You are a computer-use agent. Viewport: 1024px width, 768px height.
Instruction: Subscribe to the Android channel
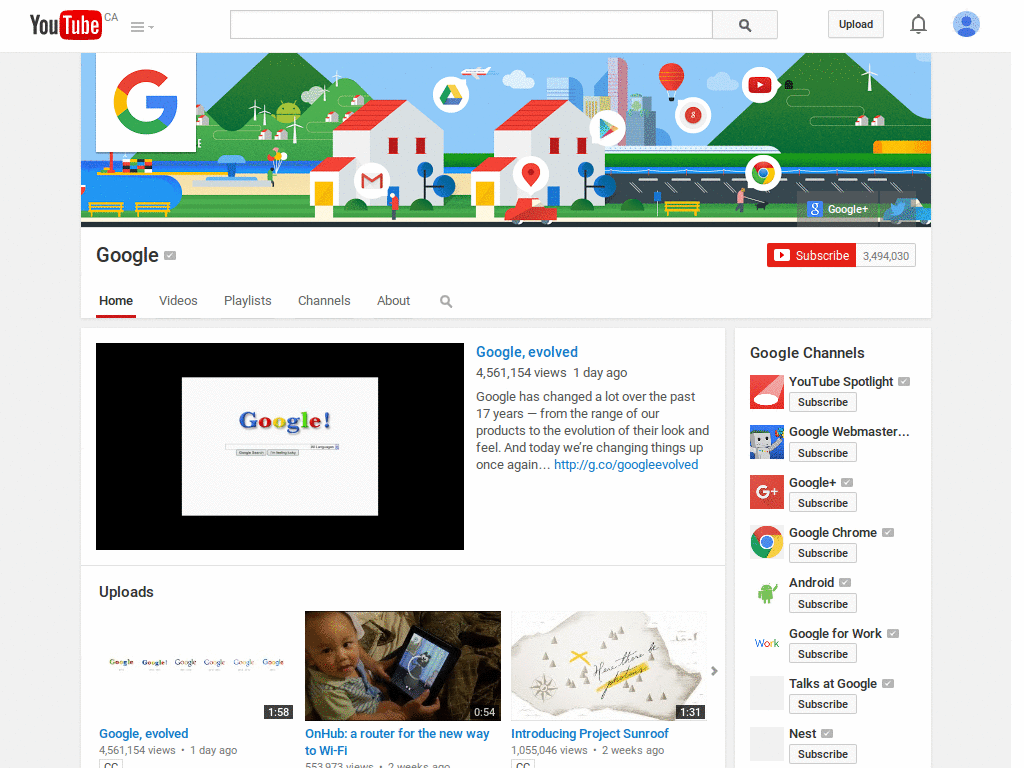click(822, 604)
